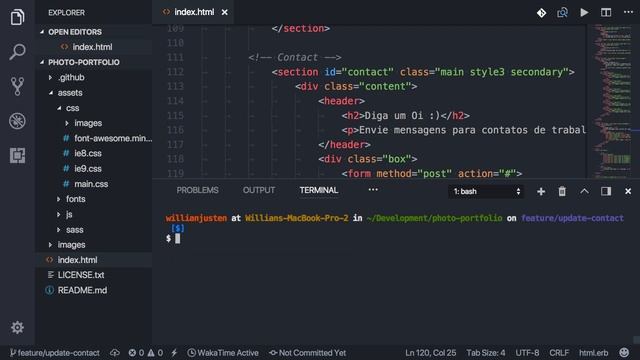
Task: Open the 1: bash terminal dropdown
Action: 486,191
